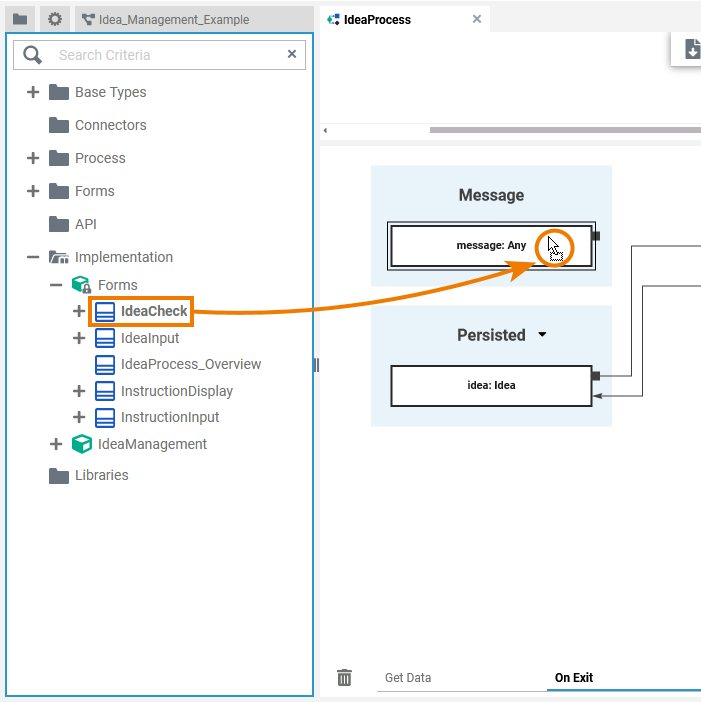This screenshot has width=701, height=702.
Task: Click the download icon at top-right
Action: tap(691, 50)
